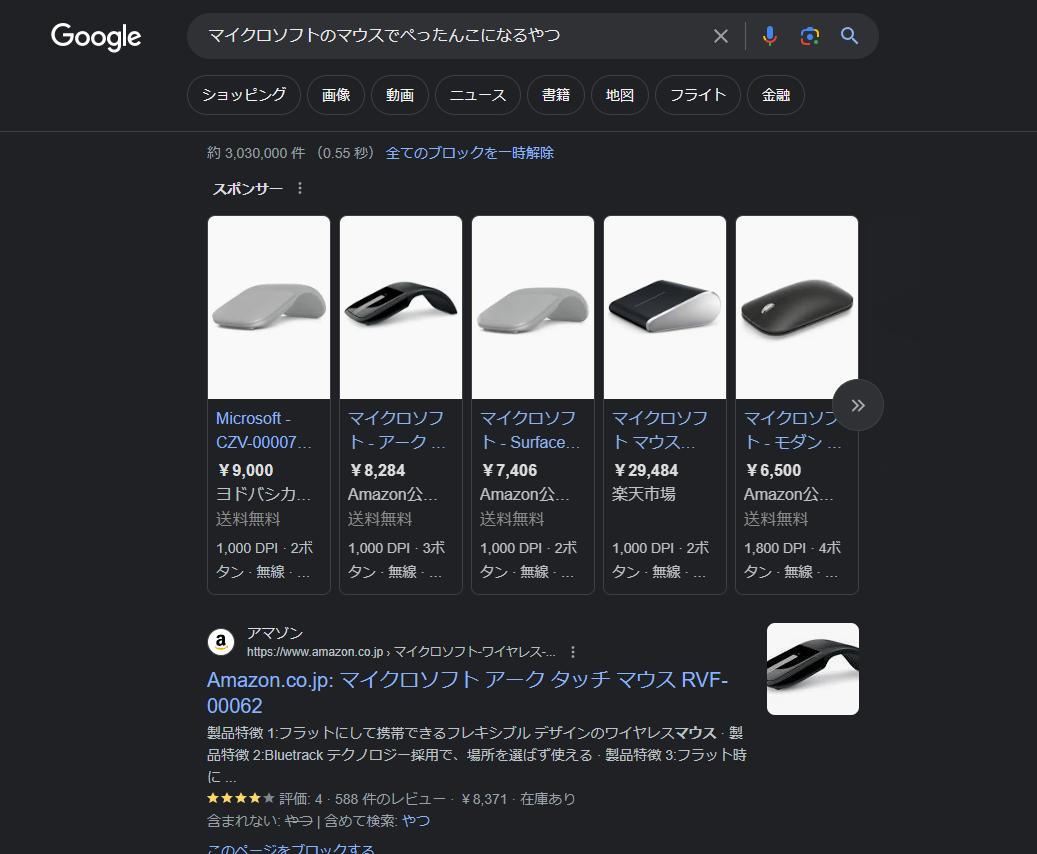Open the ¥9,000 Microsoft CZV-00007 product
Screen dimensions: 1037x854
tap(268, 430)
